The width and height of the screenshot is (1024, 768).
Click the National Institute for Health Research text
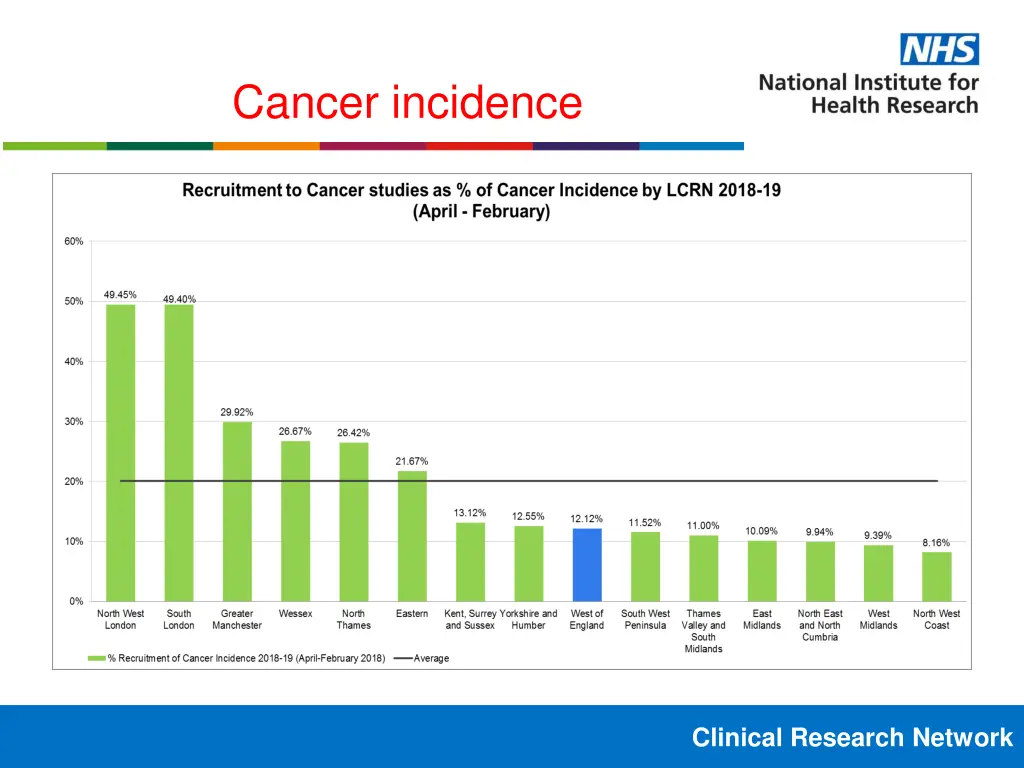coord(868,94)
